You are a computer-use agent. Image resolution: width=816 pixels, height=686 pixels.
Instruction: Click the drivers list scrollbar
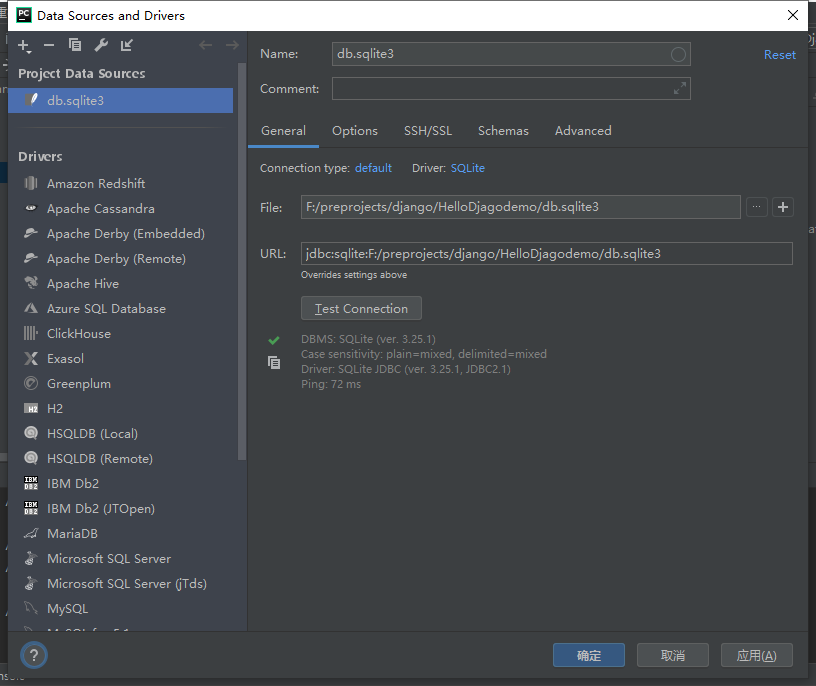[241, 261]
